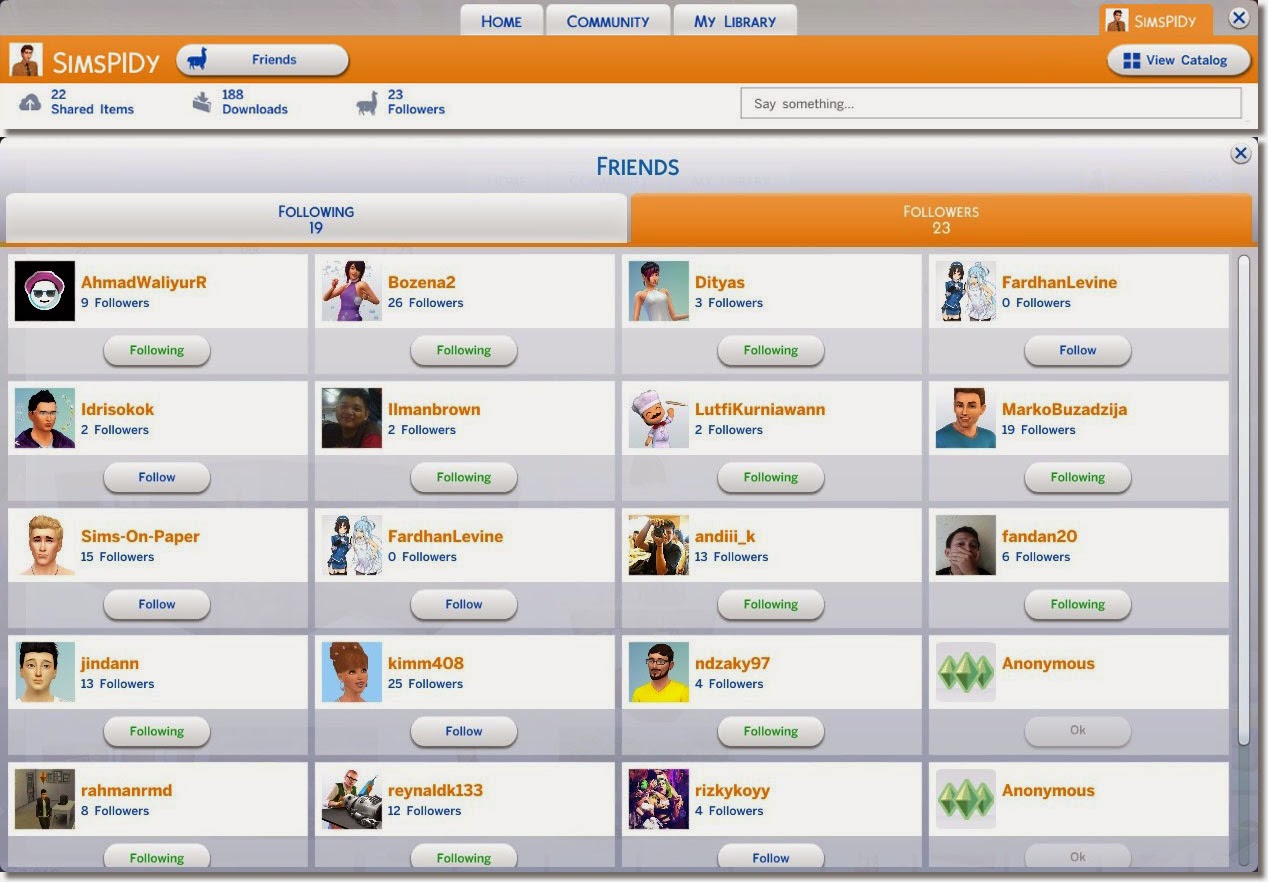Open the reynaldk133 profile name
This screenshot has width=1268, height=882.
pyautogui.click(x=435, y=791)
